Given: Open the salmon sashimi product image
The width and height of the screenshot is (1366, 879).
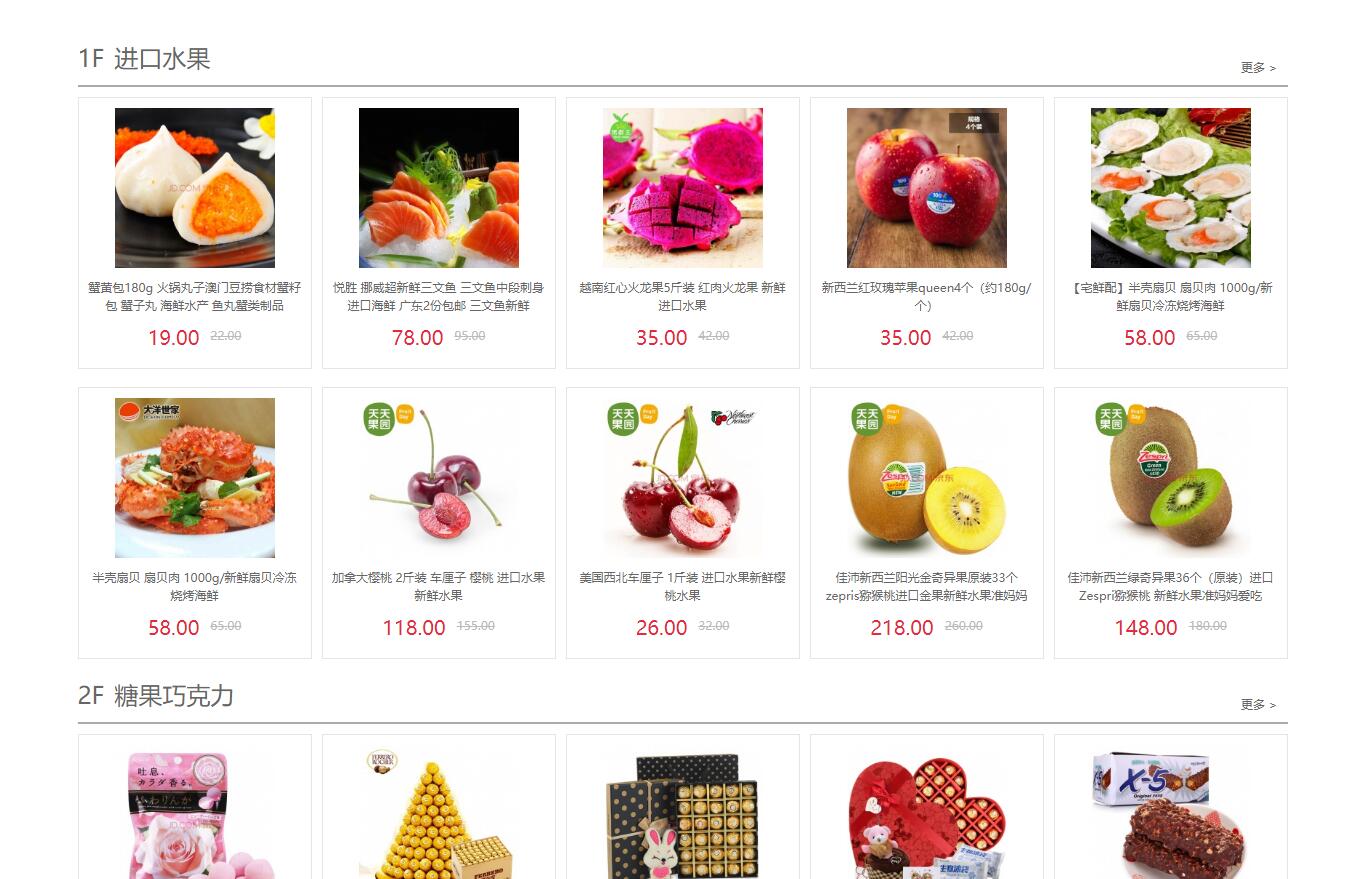Looking at the screenshot, I should click(x=439, y=188).
